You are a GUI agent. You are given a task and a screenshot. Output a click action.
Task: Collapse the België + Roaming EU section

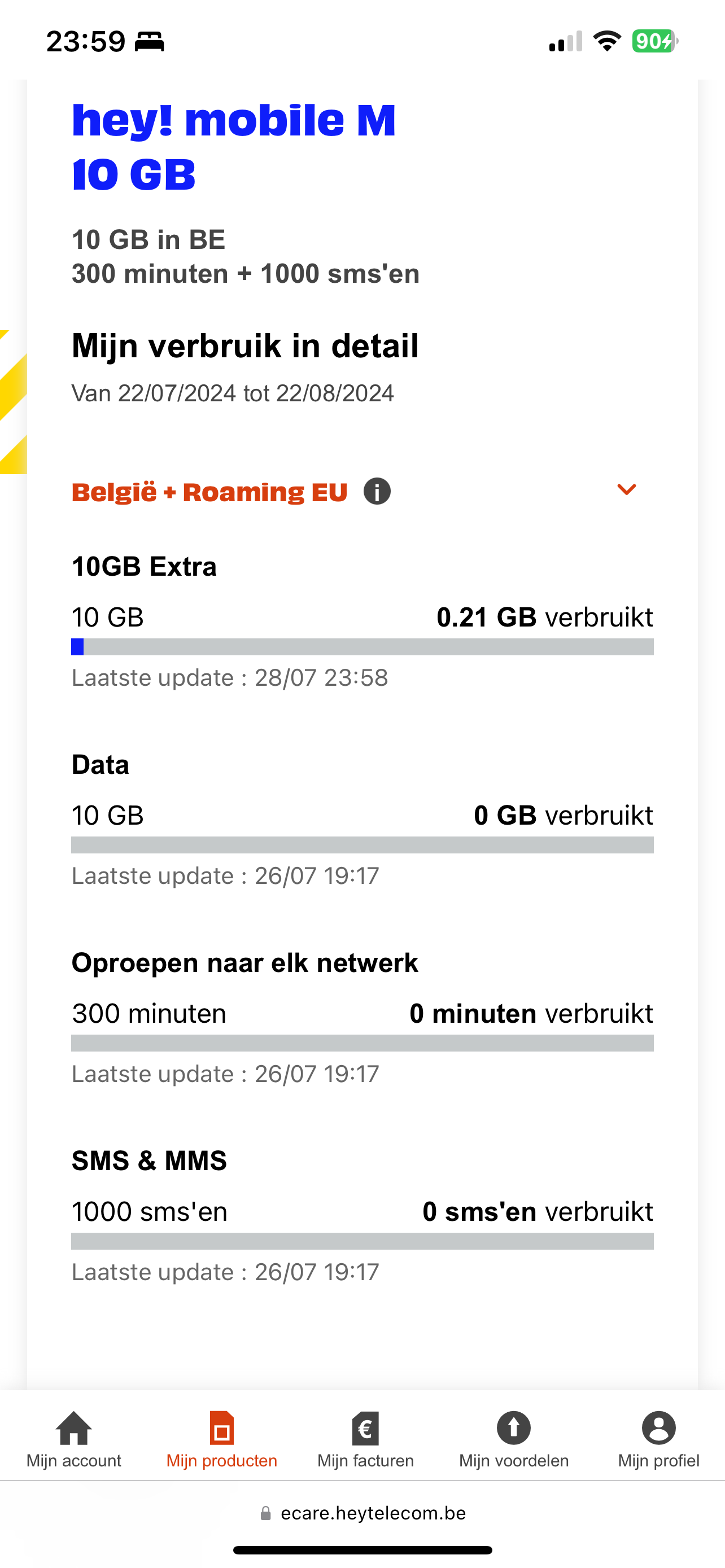click(626, 490)
